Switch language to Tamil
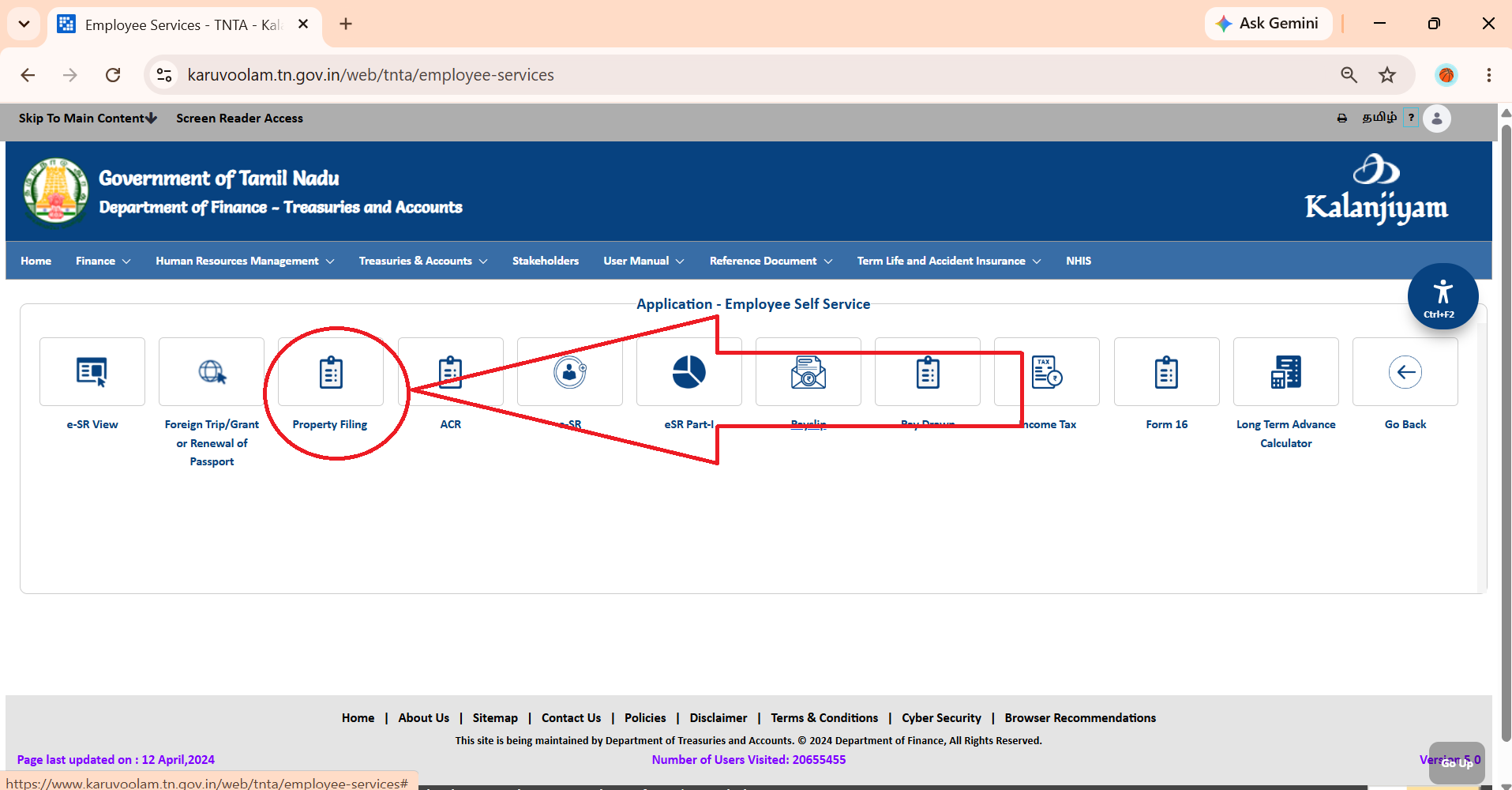This screenshot has height=790, width=1512. tap(1379, 117)
